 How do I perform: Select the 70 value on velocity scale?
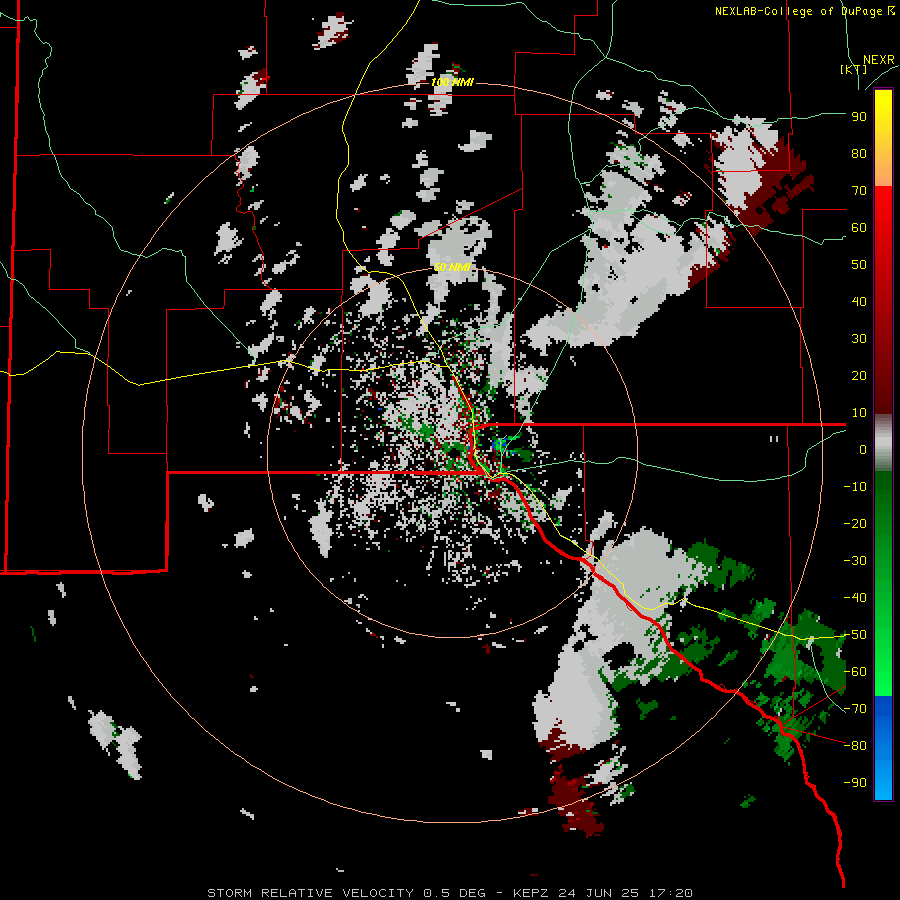859,191
